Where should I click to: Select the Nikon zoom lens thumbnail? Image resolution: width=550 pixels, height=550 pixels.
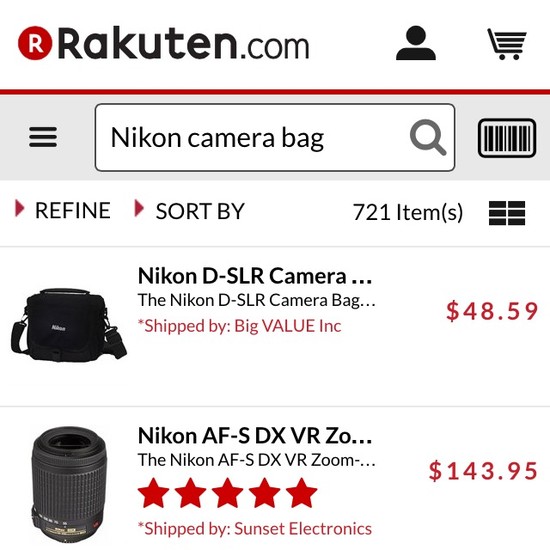[68, 485]
